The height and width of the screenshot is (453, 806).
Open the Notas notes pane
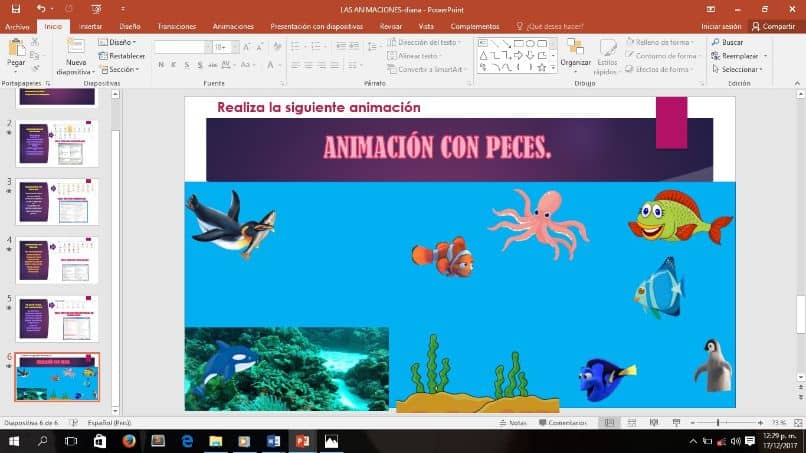pos(513,423)
